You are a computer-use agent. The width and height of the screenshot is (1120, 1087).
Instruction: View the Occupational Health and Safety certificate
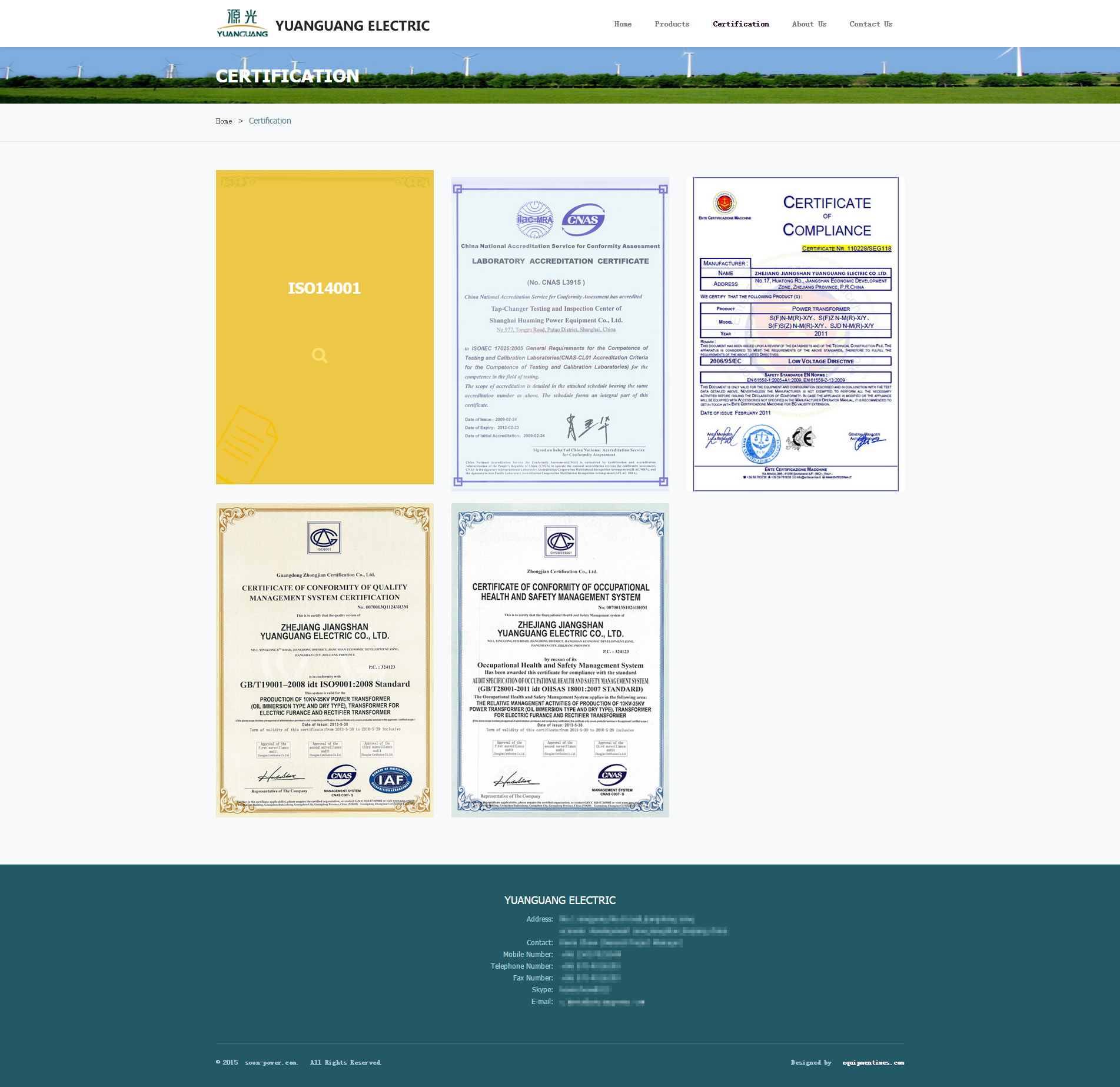pos(560,660)
